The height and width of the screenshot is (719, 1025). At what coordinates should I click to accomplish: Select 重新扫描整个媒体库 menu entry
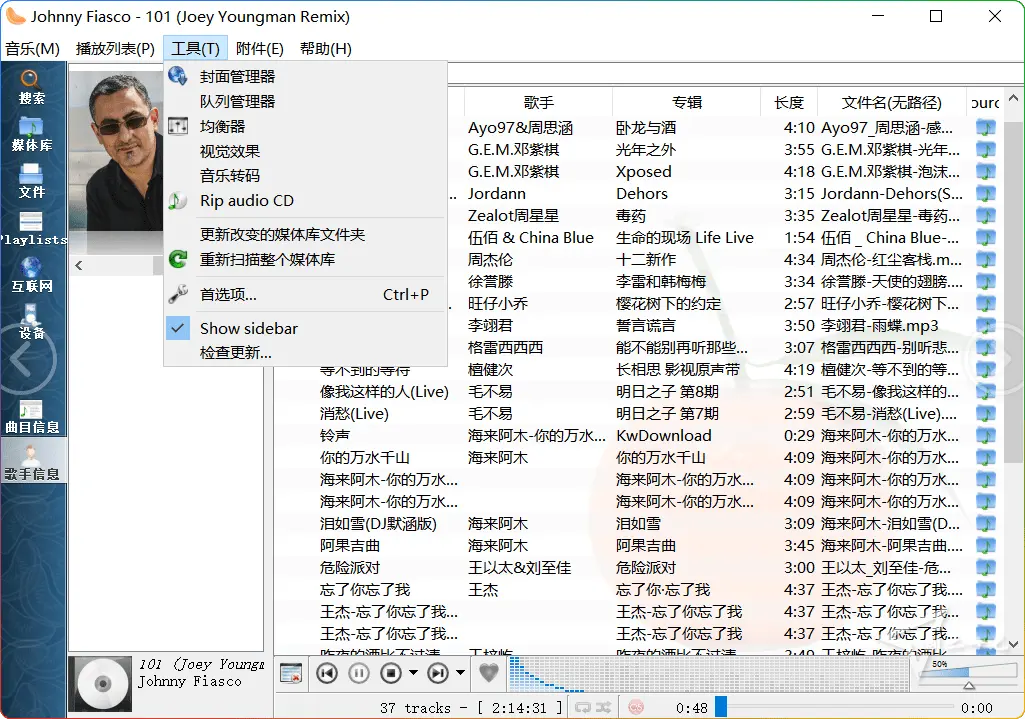click(x=305, y=259)
